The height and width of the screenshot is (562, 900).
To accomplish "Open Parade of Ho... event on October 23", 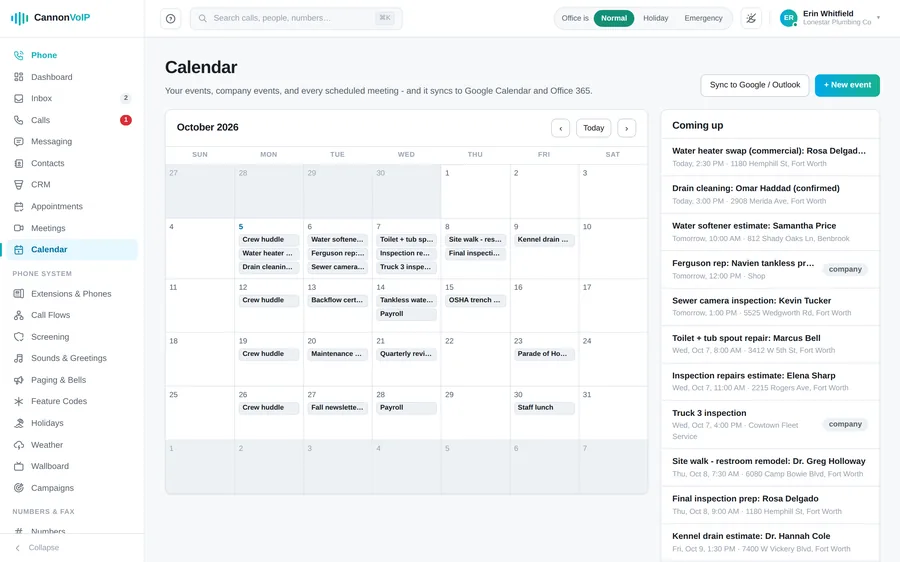I will tap(544, 354).
